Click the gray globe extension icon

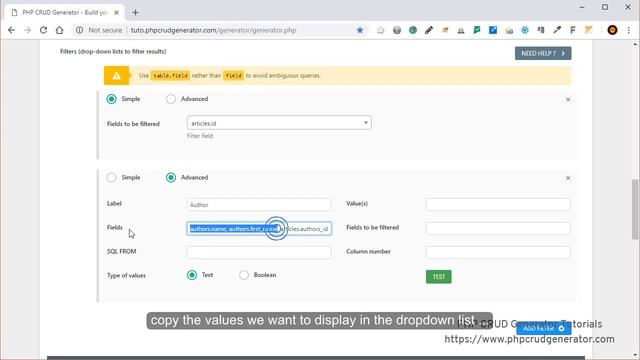coord(397,30)
